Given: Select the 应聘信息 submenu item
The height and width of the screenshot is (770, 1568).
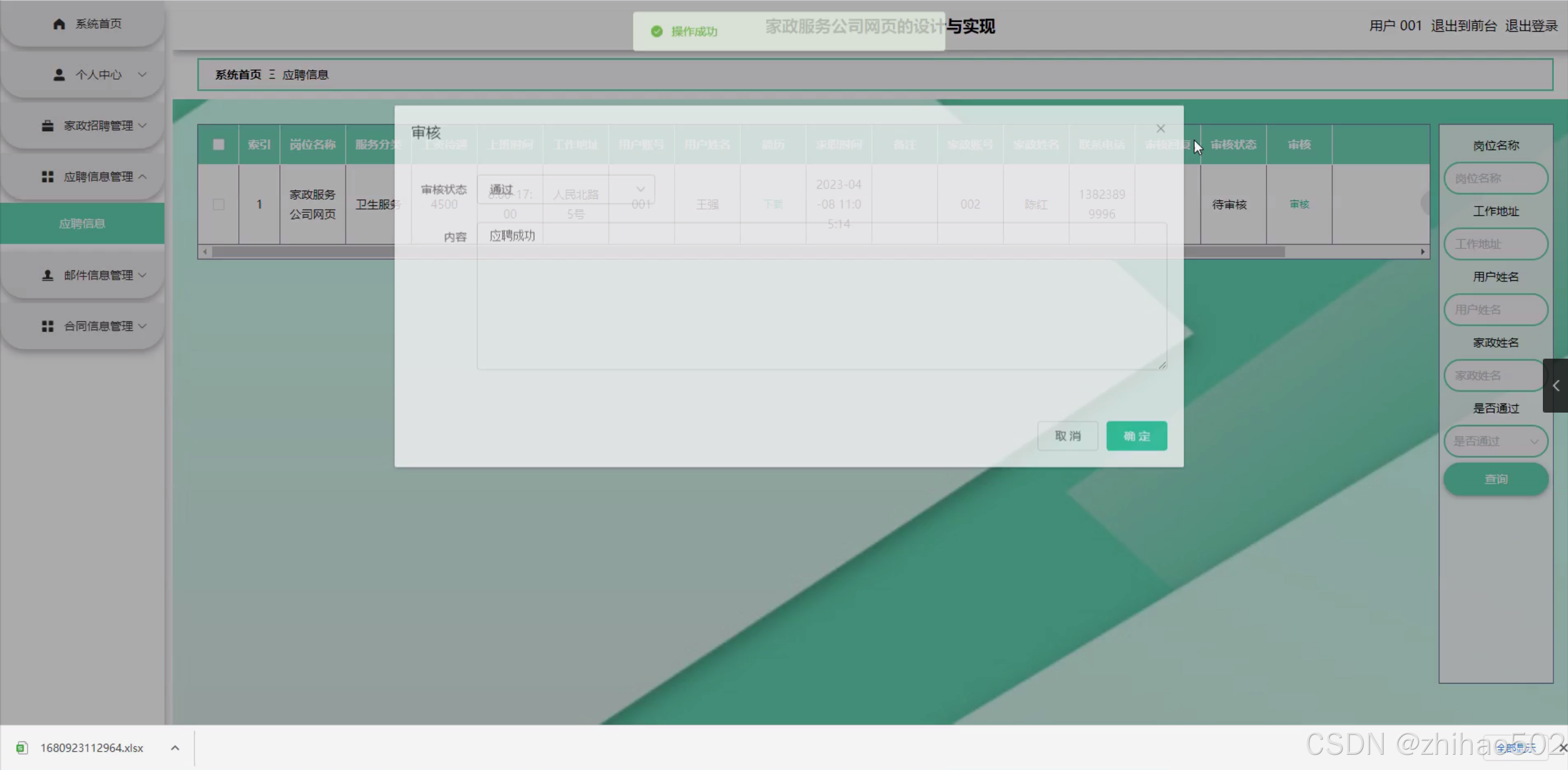Looking at the screenshot, I should tap(82, 224).
